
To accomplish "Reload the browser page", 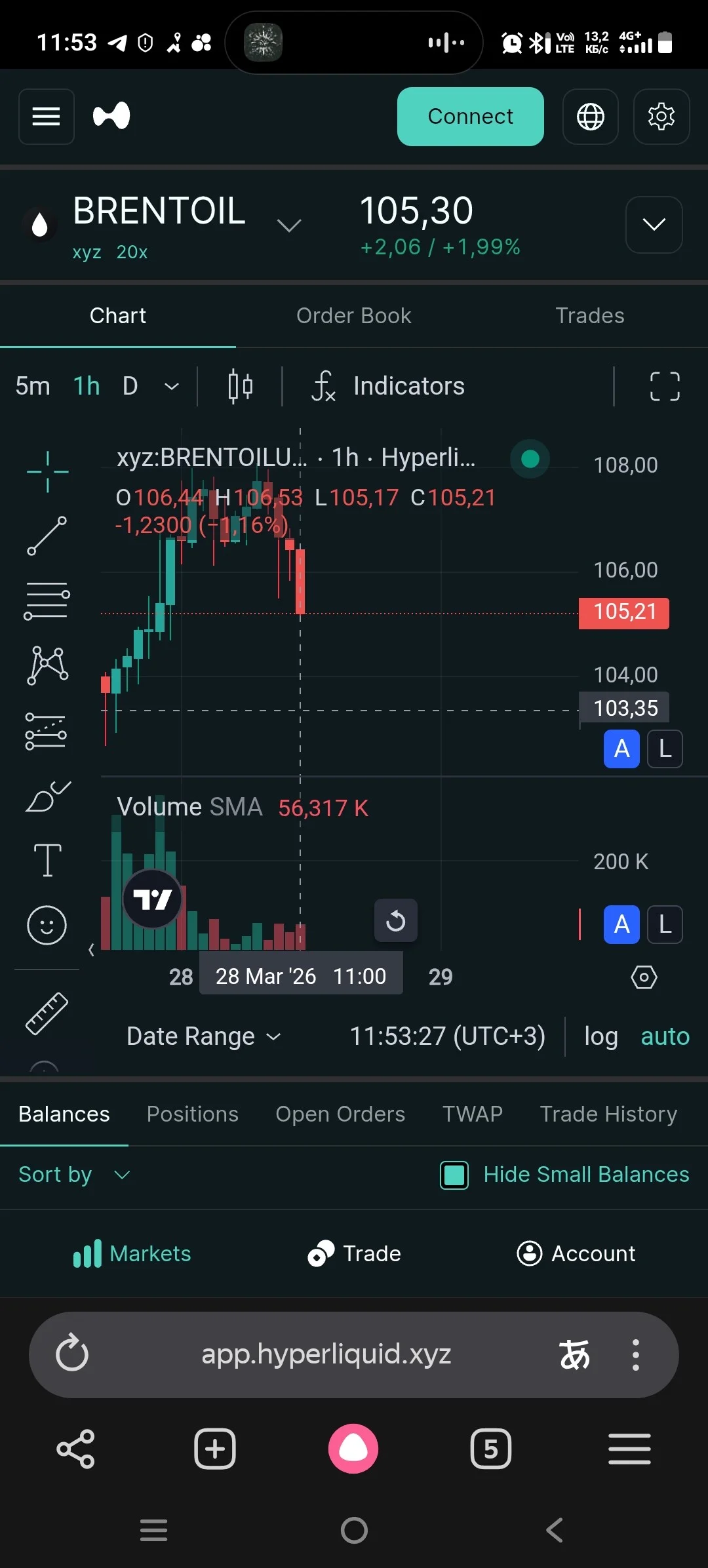I will click(72, 1354).
